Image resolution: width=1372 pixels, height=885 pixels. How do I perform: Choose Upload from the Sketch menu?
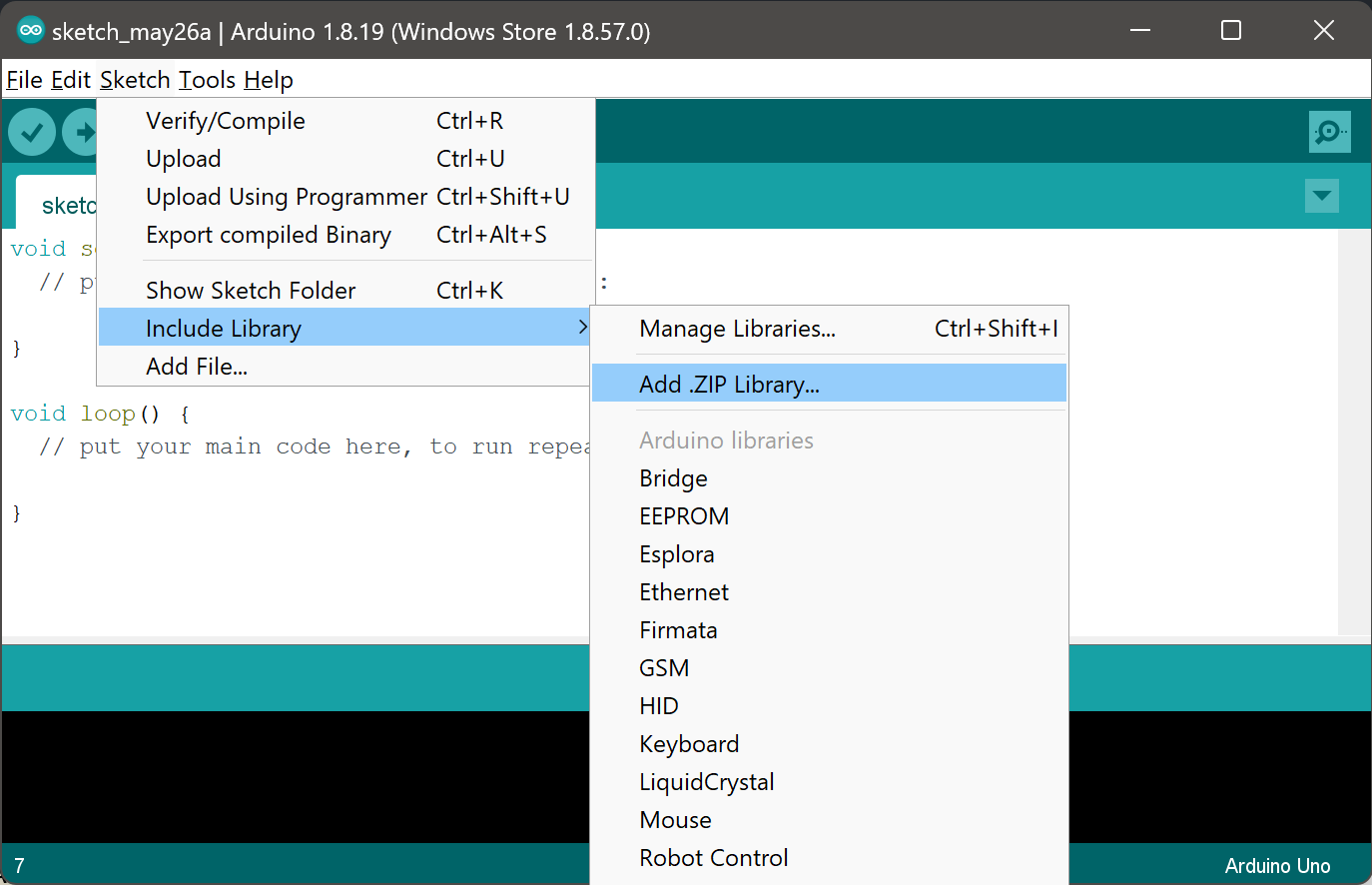[345, 159]
